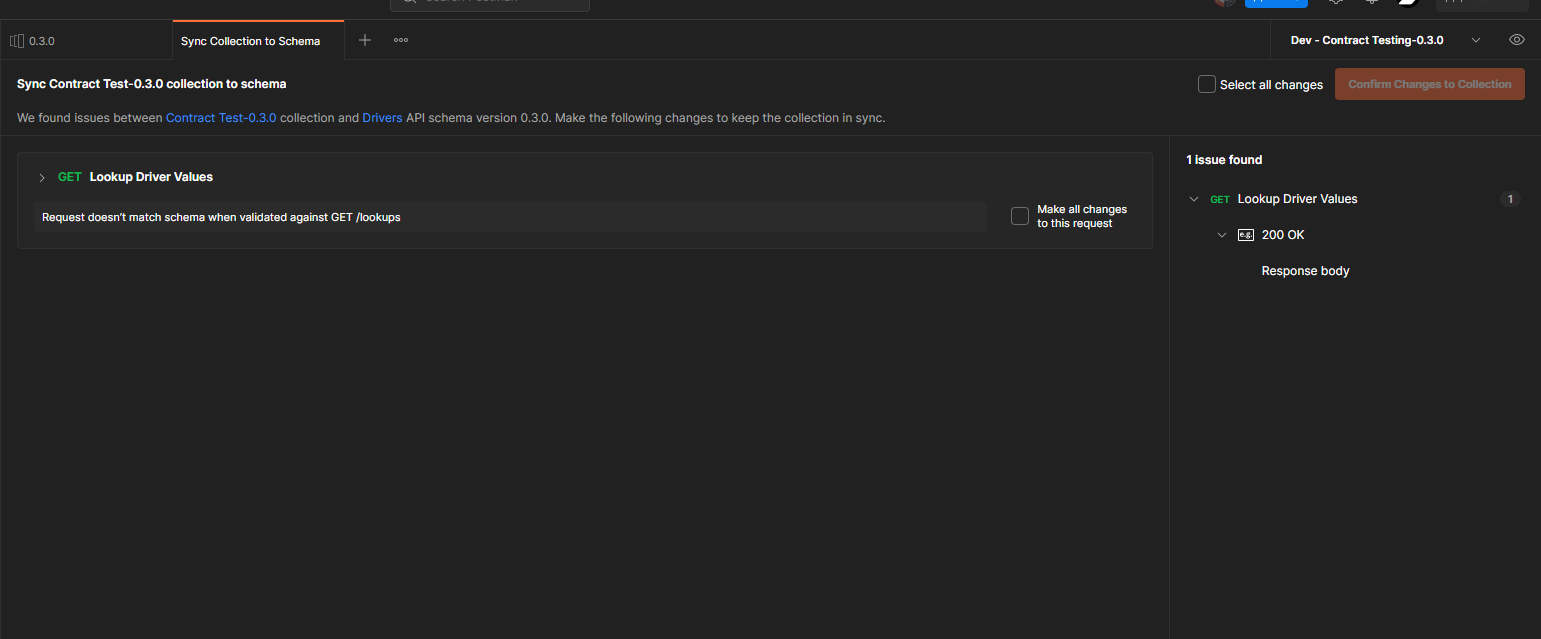Open a new tab with plus icon

click(x=365, y=40)
